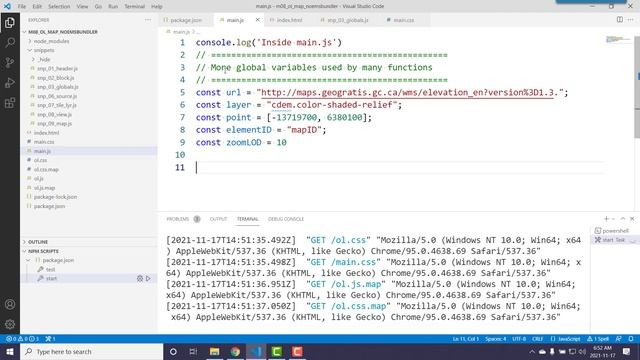Select the start Task terminal instance
640x360 pixels.
point(615,240)
